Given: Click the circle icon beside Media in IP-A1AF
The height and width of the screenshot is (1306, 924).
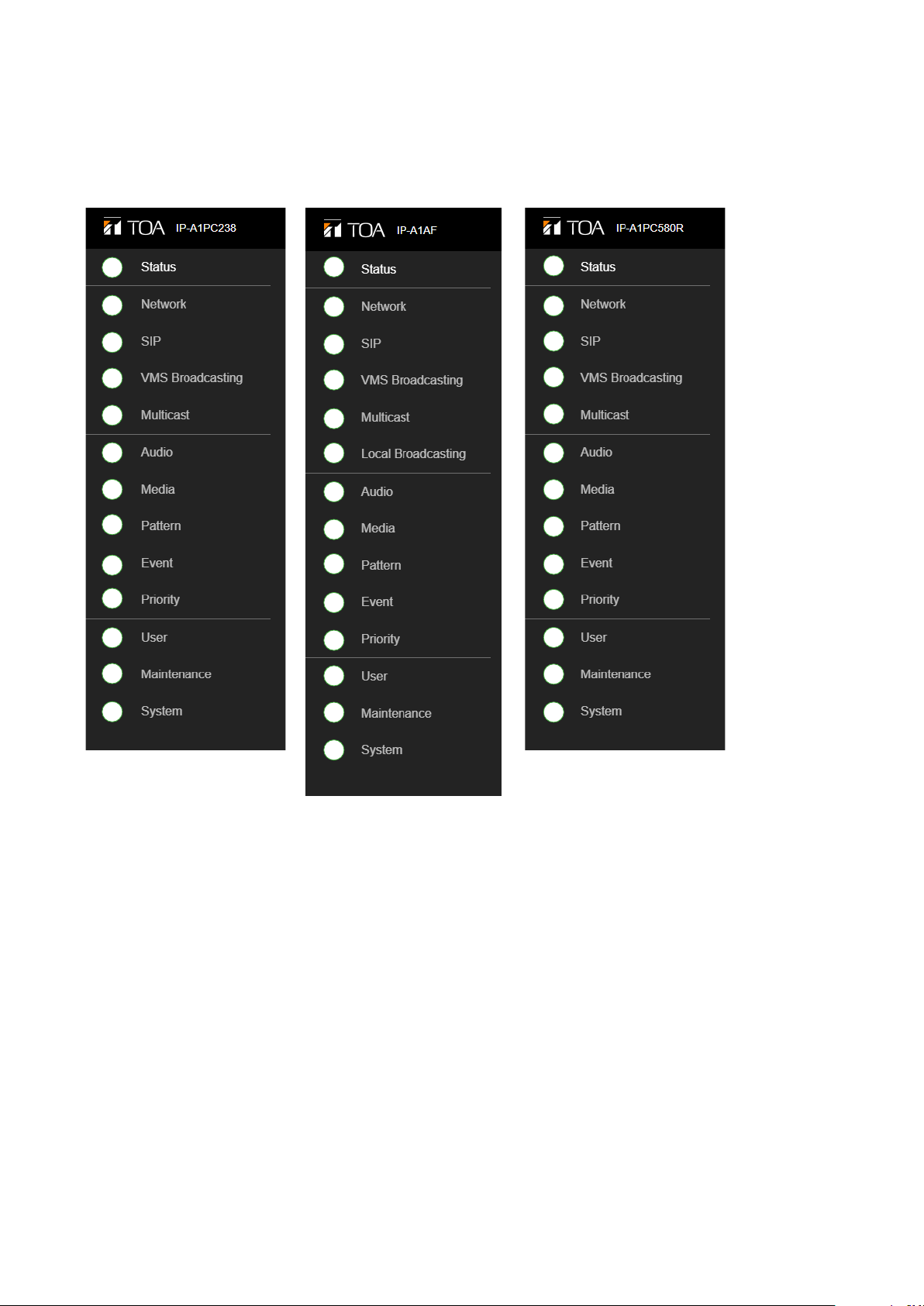Looking at the screenshot, I should click(334, 529).
